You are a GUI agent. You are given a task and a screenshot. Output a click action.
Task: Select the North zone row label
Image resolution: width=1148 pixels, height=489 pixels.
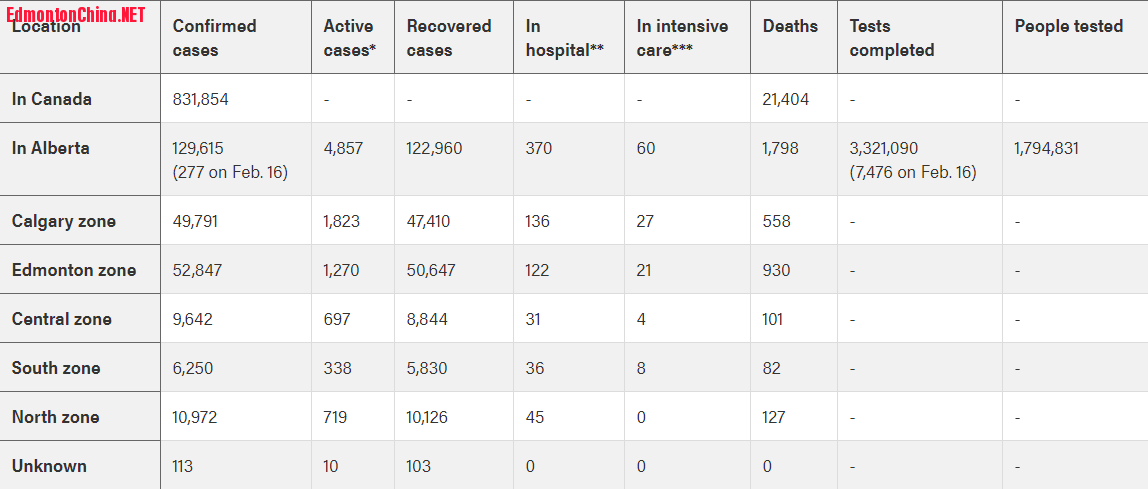(56, 417)
